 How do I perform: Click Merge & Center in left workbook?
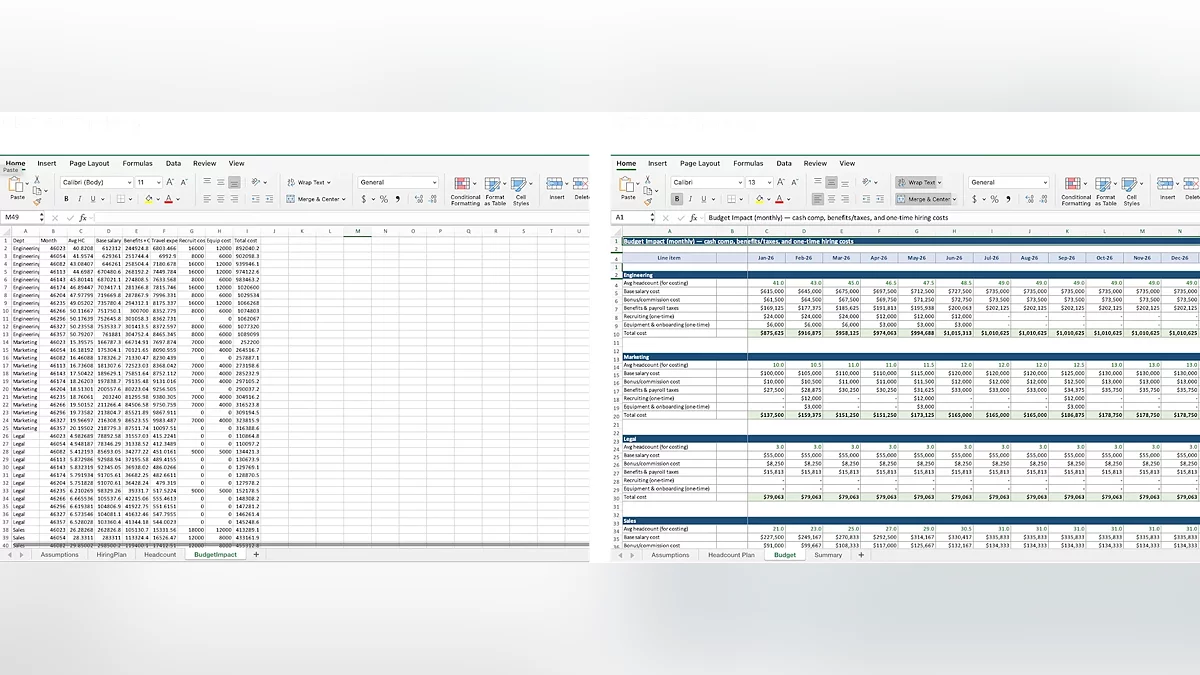pos(317,199)
